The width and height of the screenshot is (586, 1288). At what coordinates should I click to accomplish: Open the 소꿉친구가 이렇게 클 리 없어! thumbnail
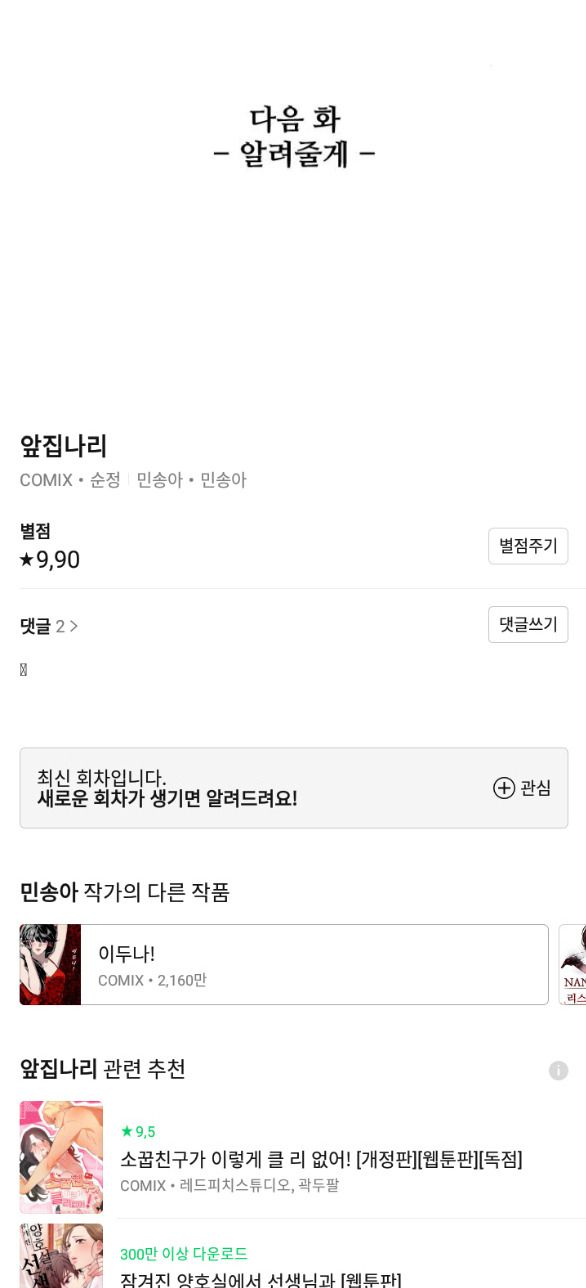(x=61, y=1157)
